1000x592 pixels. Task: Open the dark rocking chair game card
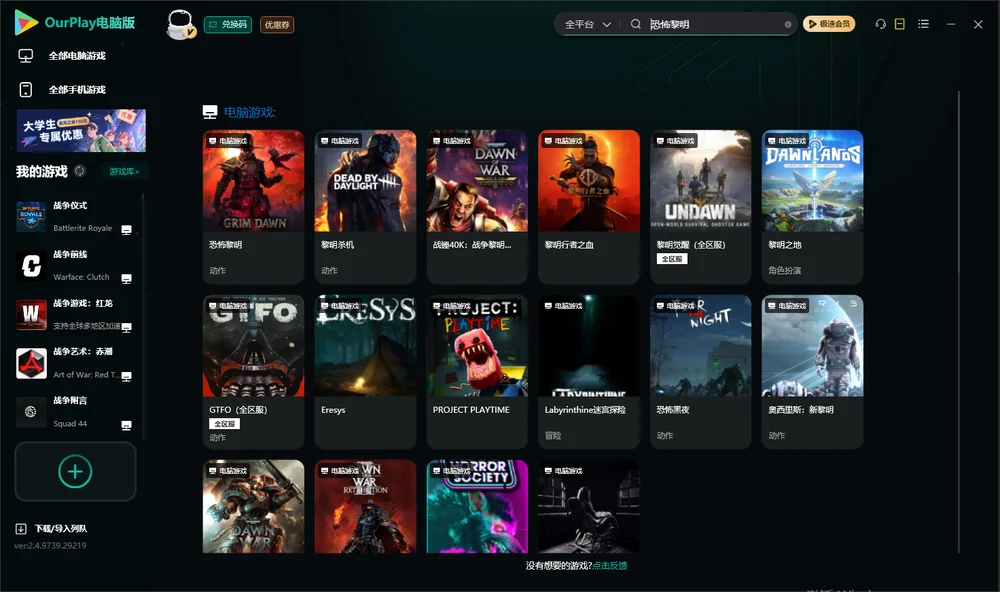pos(589,507)
